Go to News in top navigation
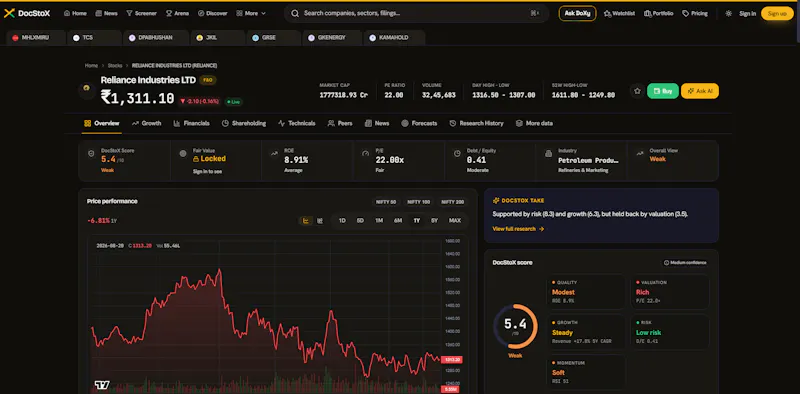The height and width of the screenshot is (394, 800). (106, 14)
